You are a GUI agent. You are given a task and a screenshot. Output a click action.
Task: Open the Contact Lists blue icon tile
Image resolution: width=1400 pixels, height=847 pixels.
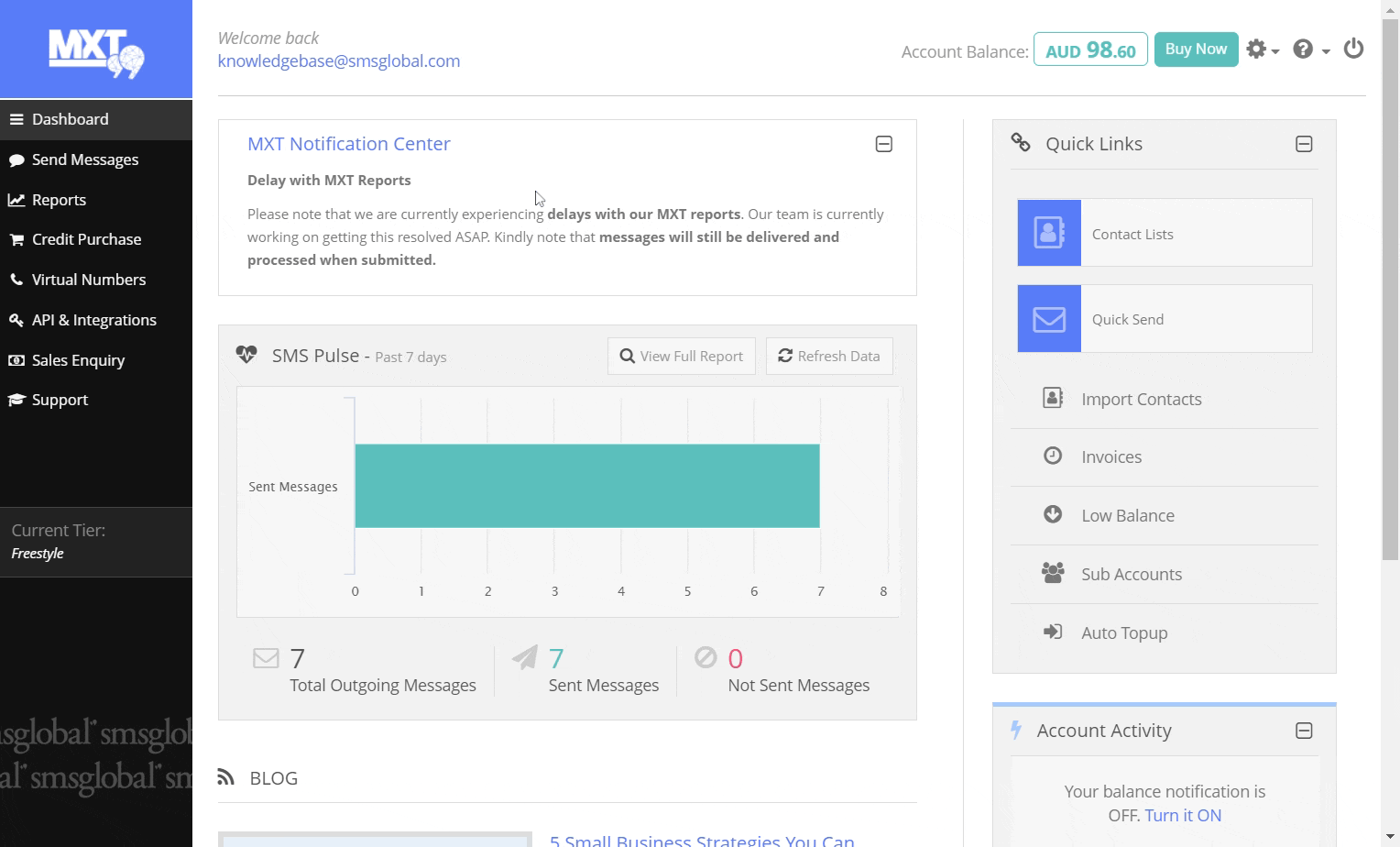(x=1049, y=233)
